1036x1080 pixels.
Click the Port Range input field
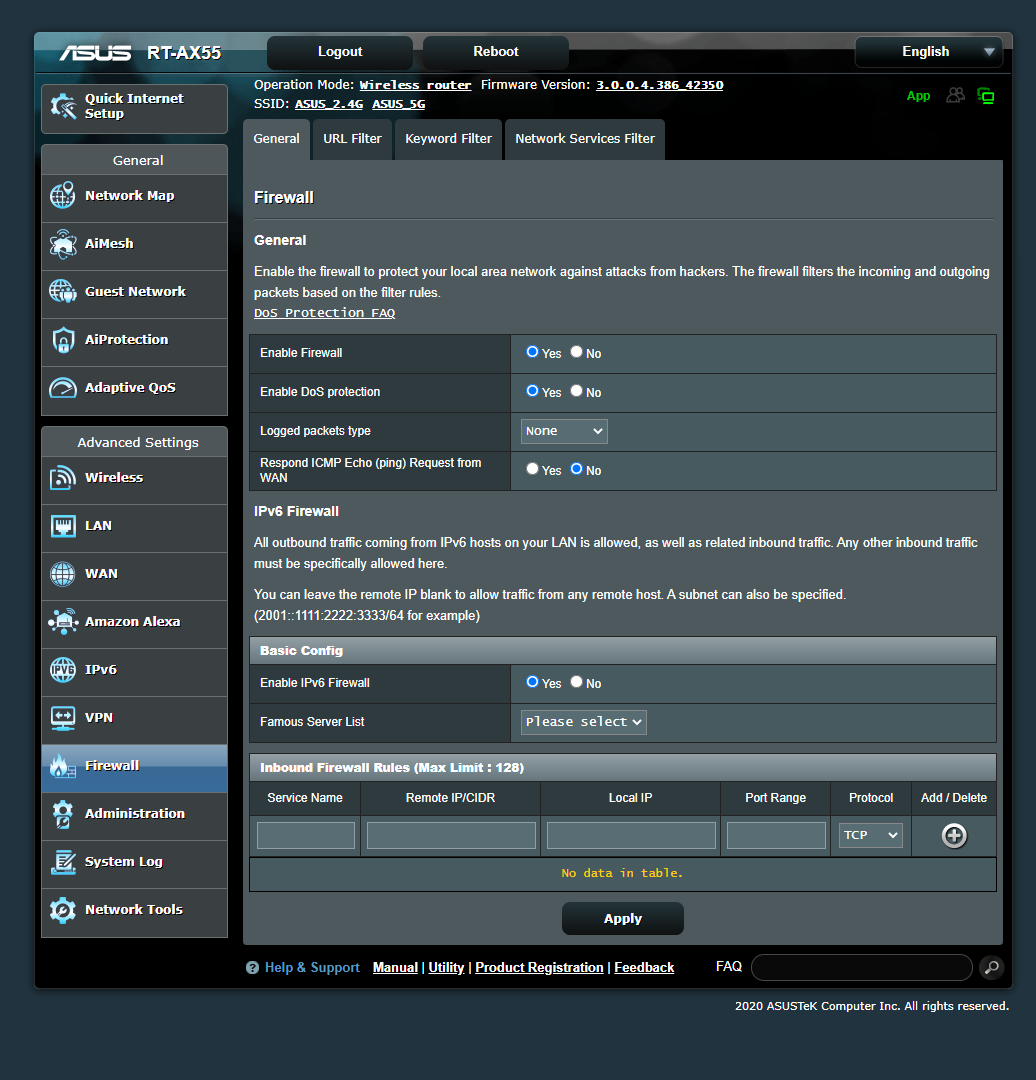click(776, 835)
